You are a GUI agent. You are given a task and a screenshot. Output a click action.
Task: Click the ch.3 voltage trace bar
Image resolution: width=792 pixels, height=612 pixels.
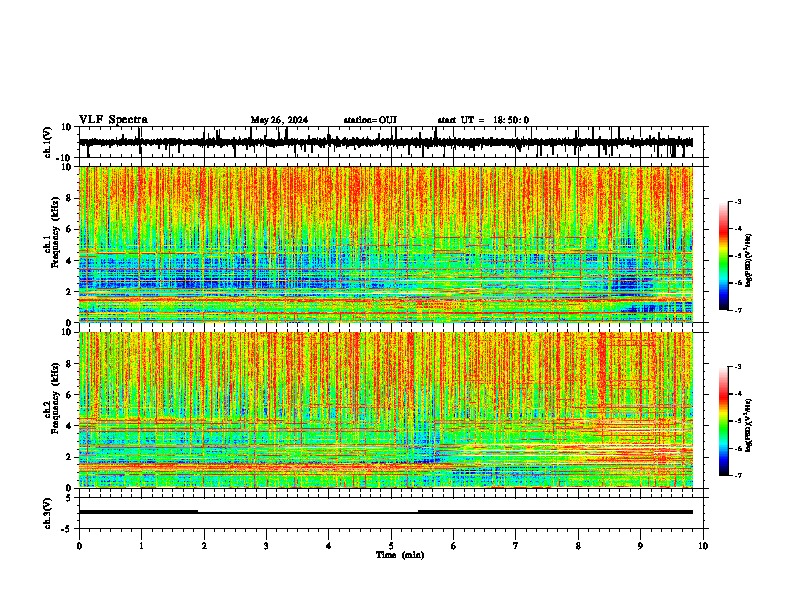point(386,512)
